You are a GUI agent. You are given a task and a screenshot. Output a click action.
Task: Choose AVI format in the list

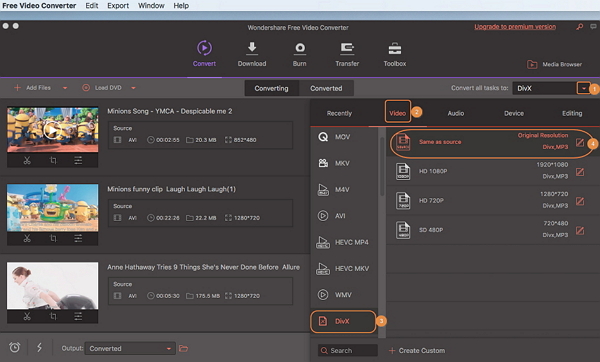coord(344,216)
